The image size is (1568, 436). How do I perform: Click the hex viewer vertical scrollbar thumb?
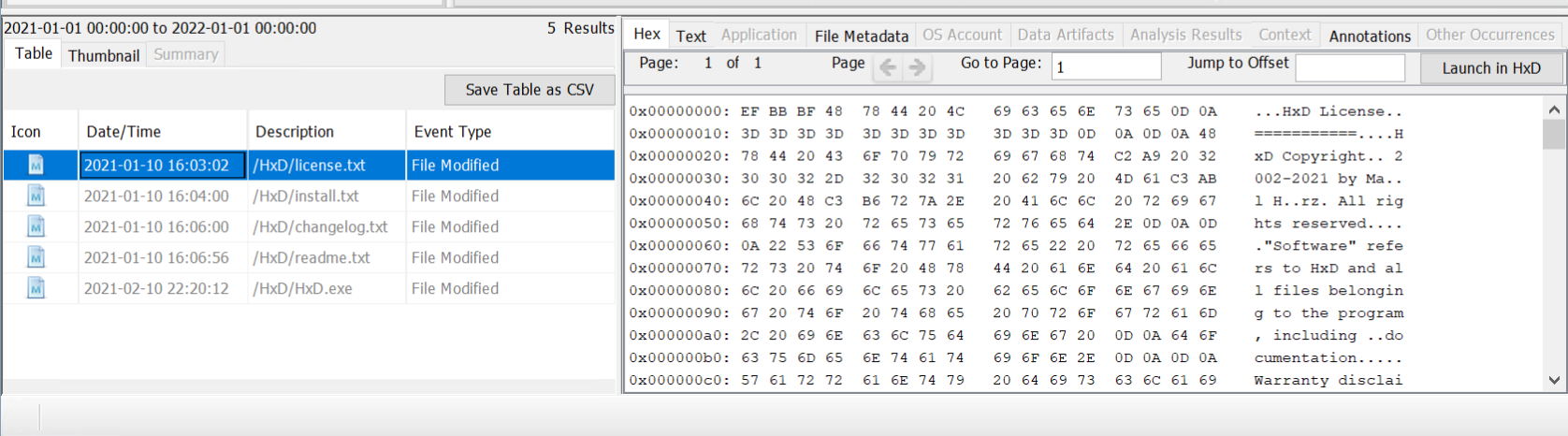pos(1554,134)
